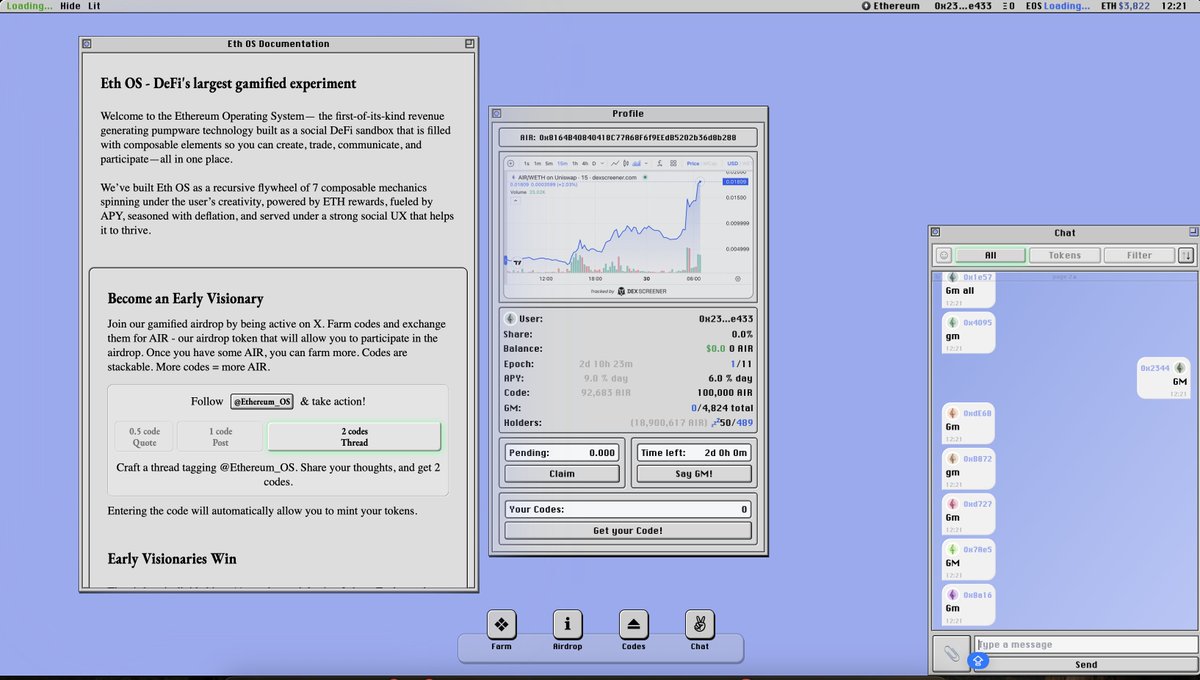The width and height of the screenshot is (1200, 680).
Task: Click Hide in the top menu bar
Action: click(70, 6)
